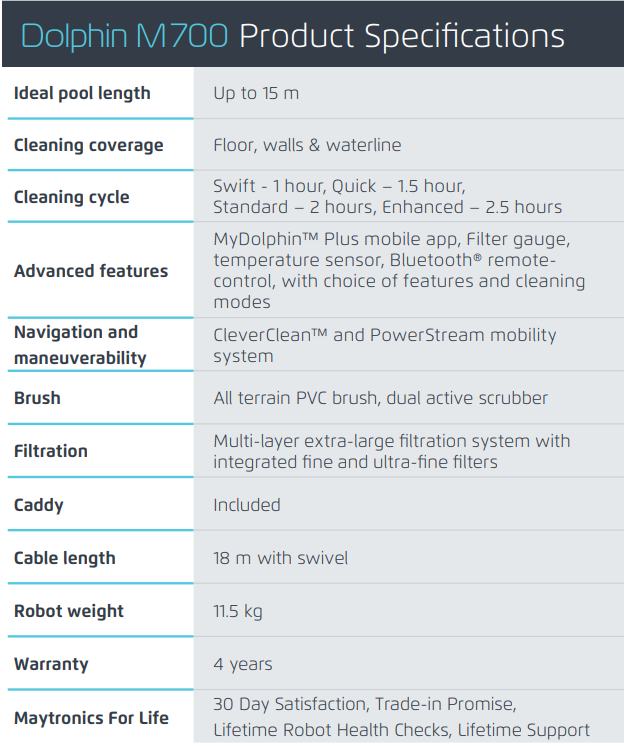Click the "Floor, walls & waterline" value
The width and height of the screenshot is (624, 748).
tap(307, 145)
